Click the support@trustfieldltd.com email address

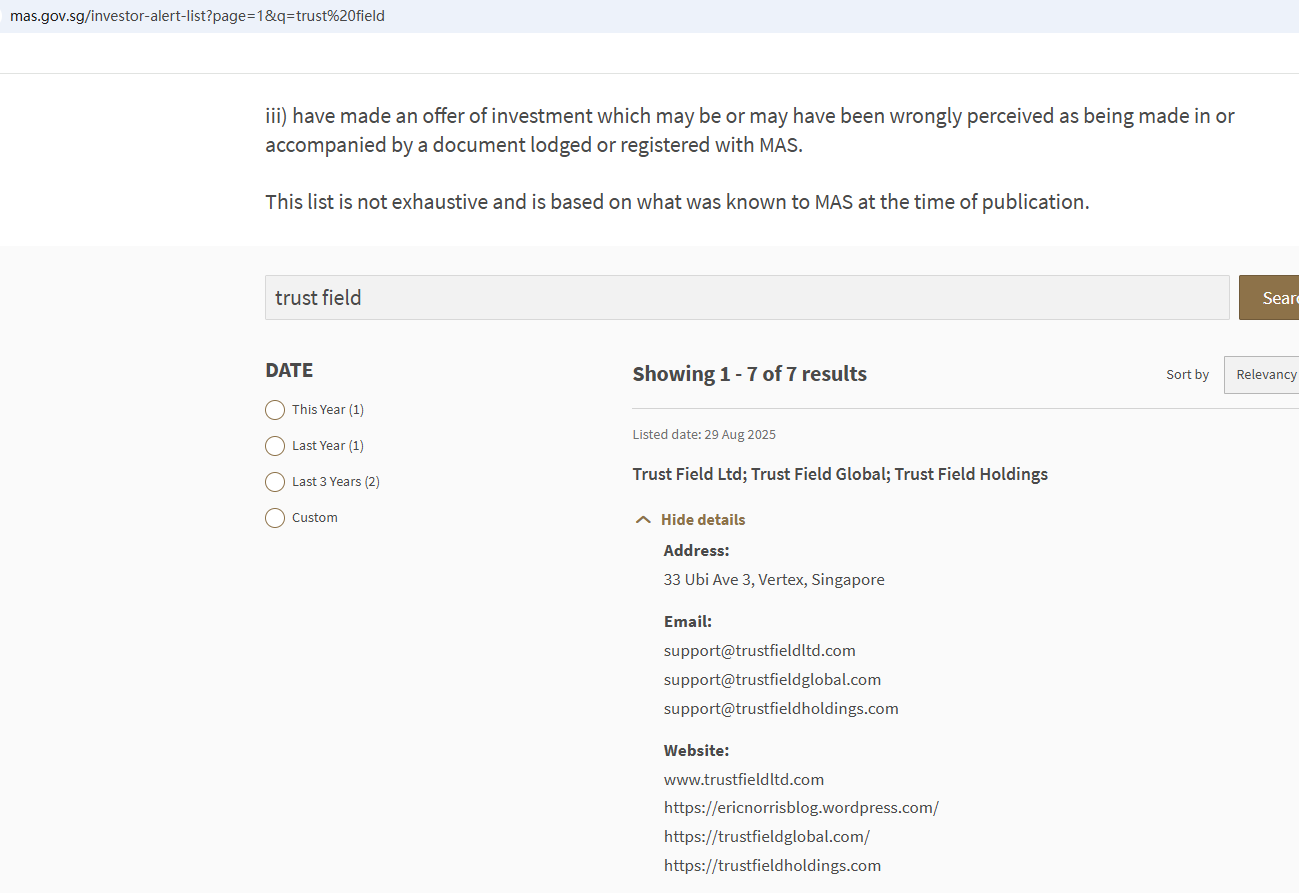(759, 651)
